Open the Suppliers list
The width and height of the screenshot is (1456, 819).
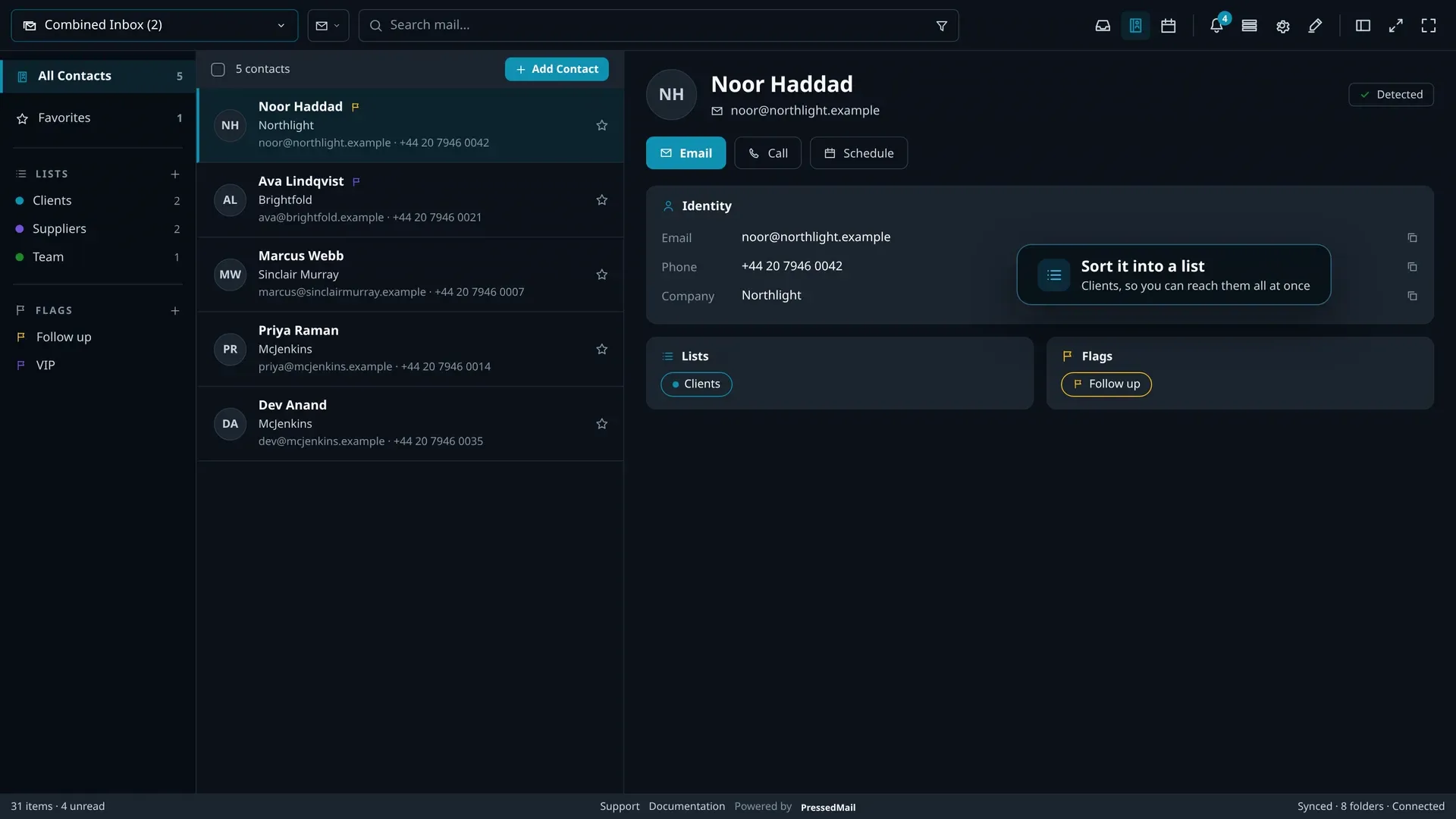(x=98, y=229)
